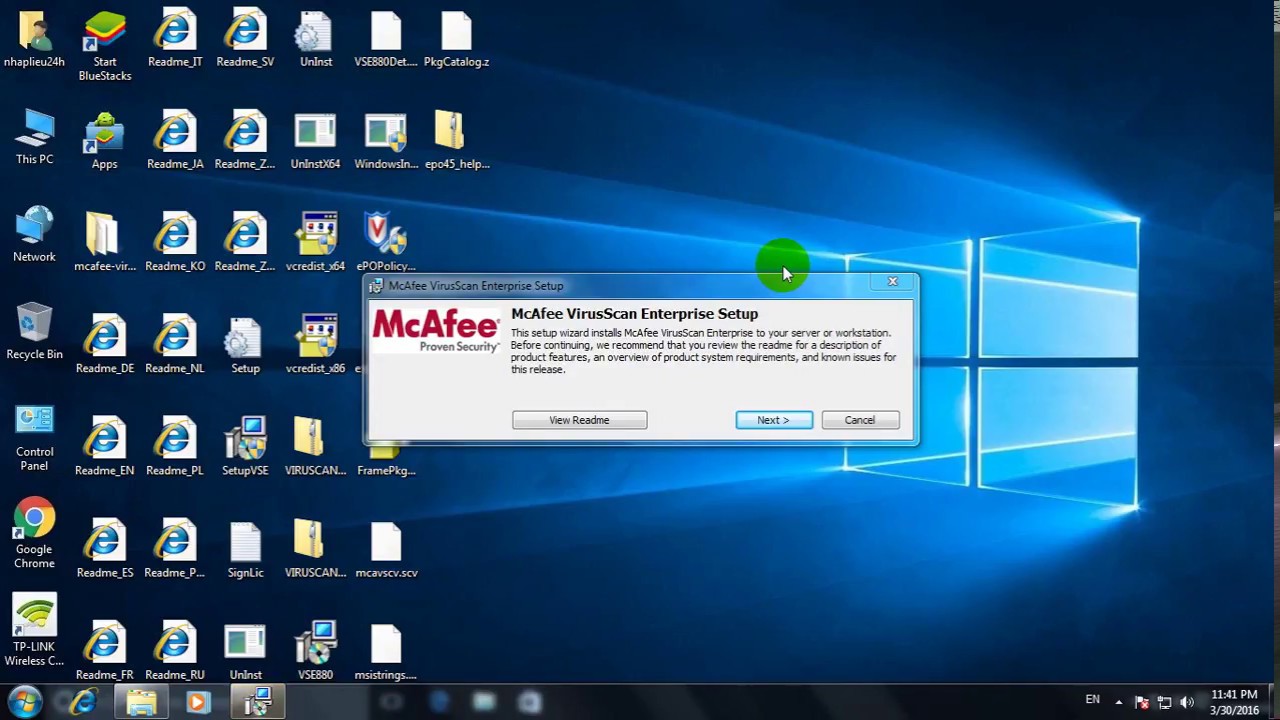1280x720 pixels.
Task: Click Next in McAfee setup wizard
Action: point(774,420)
